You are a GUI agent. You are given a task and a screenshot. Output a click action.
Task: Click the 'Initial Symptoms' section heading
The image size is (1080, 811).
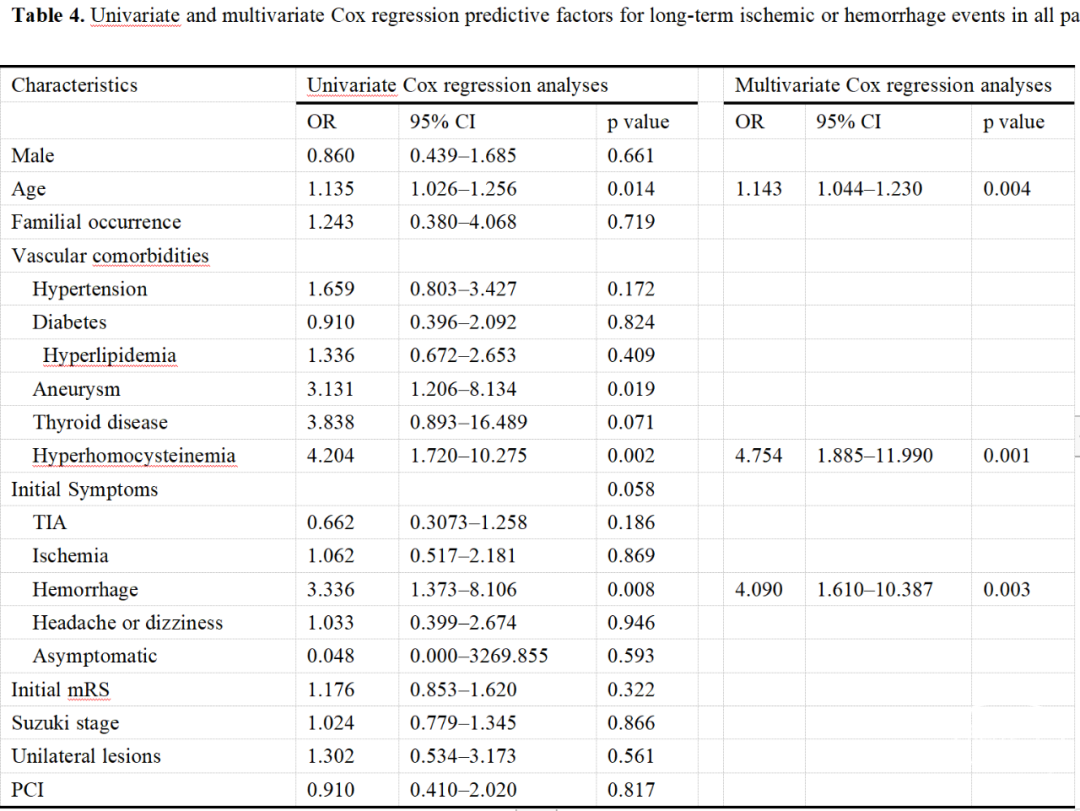(x=84, y=490)
